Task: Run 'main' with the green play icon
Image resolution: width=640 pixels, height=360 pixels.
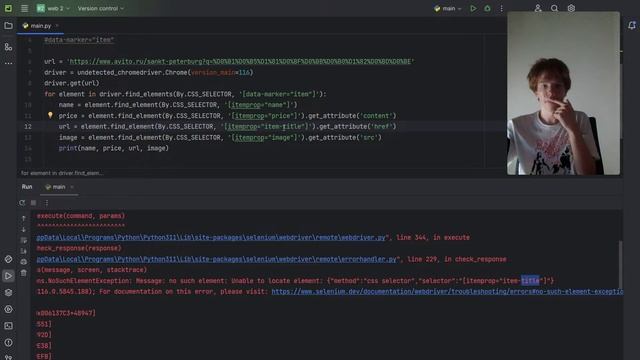Action: [x=473, y=8]
